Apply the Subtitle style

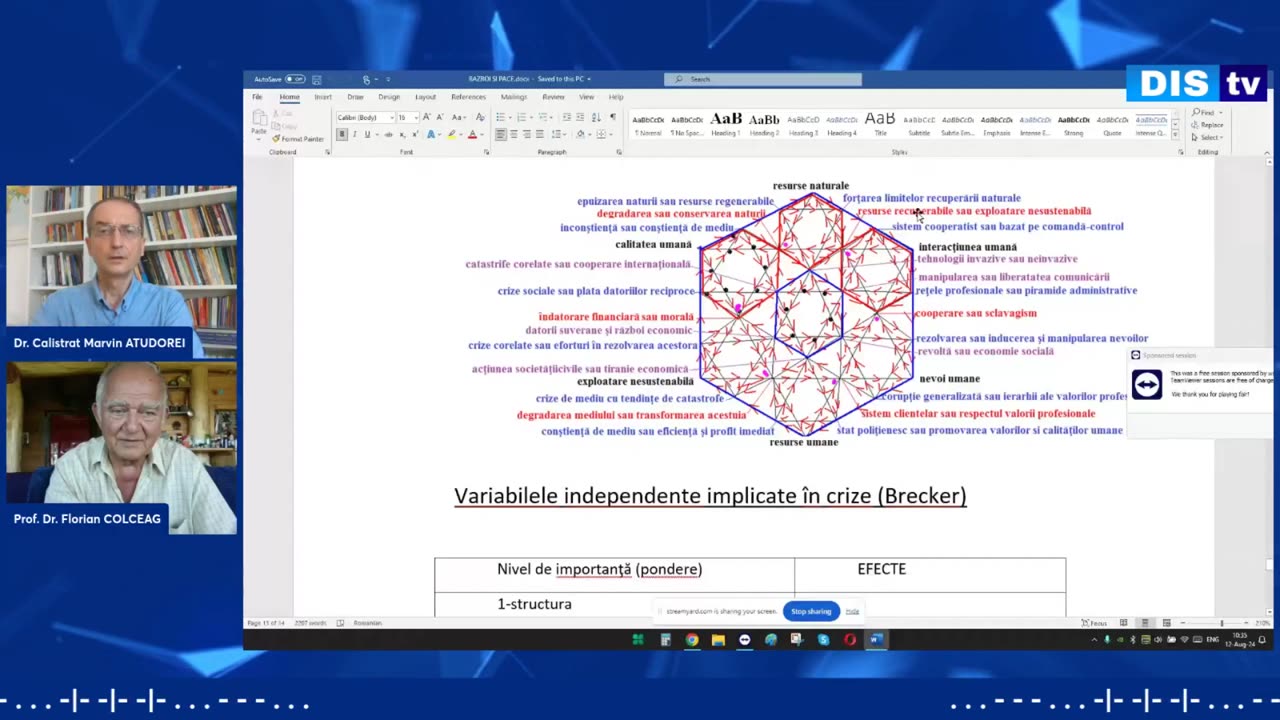pos(919,123)
